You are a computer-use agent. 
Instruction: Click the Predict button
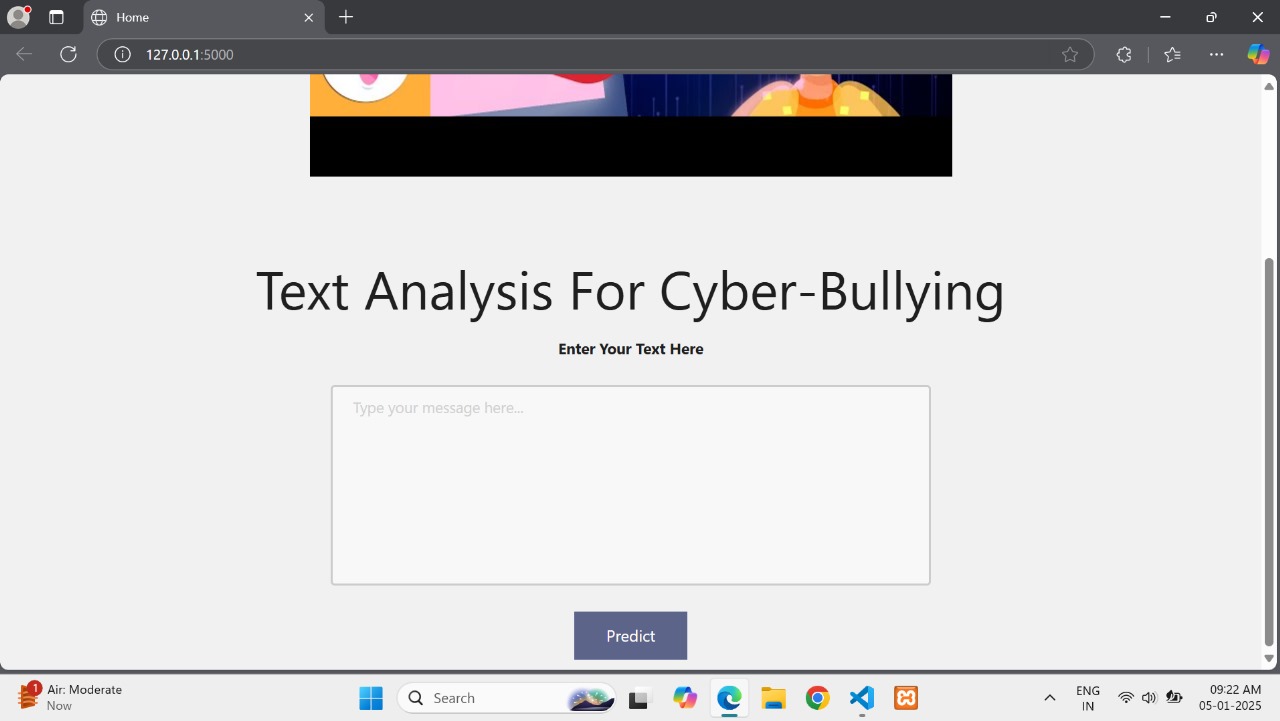[630, 636]
